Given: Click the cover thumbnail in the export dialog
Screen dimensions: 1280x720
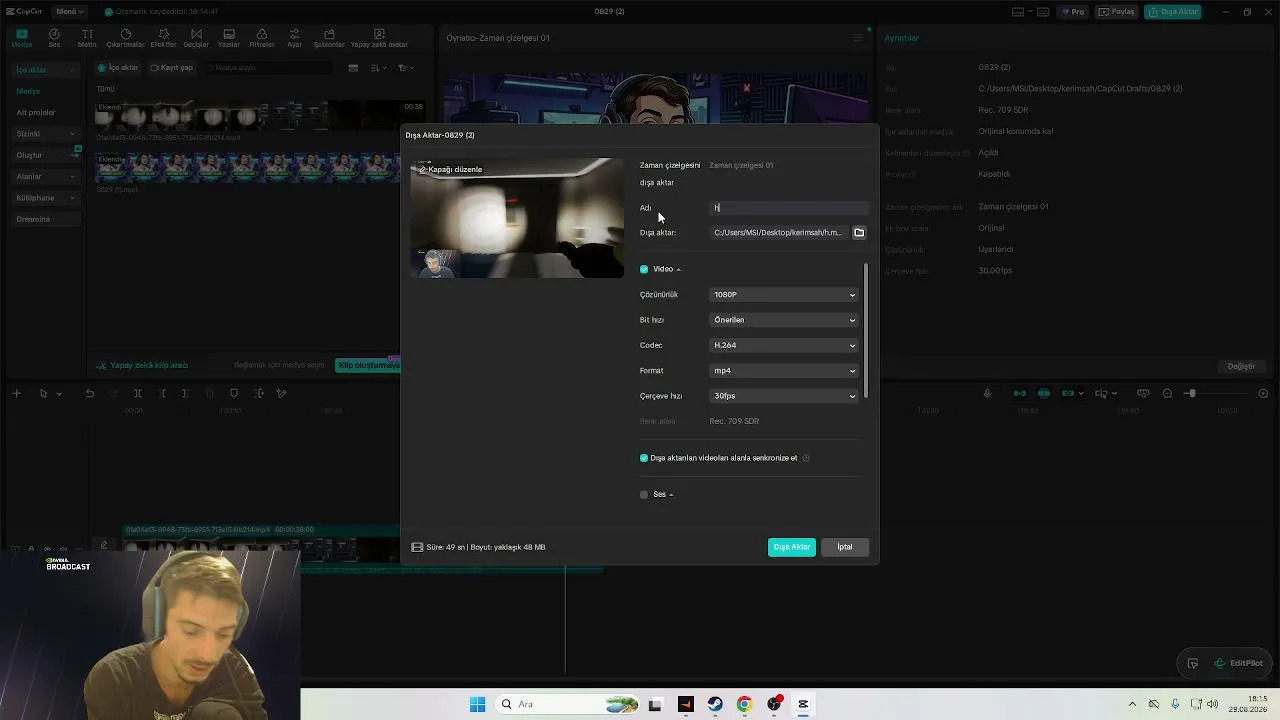Looking at the screenshot, I should [x=517, y=218].
